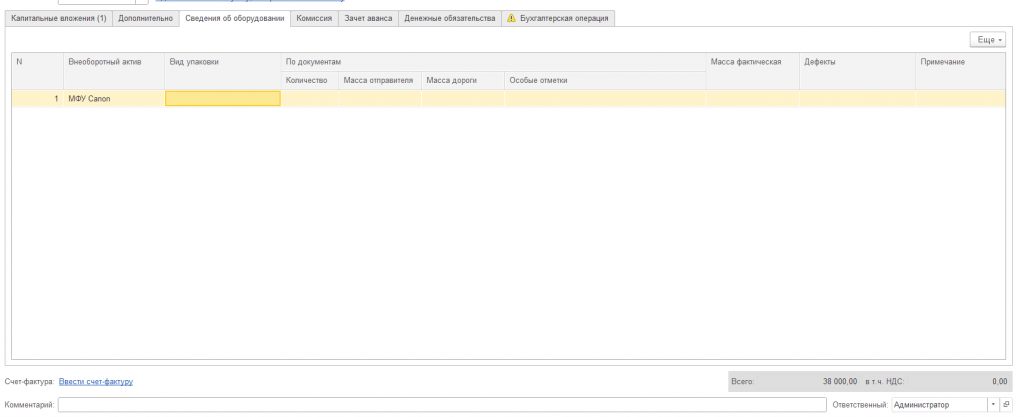This screenshot has height=417, width=1024.
Task: Click the Ввести счет-фактуру link
Action: pos(96,382)
